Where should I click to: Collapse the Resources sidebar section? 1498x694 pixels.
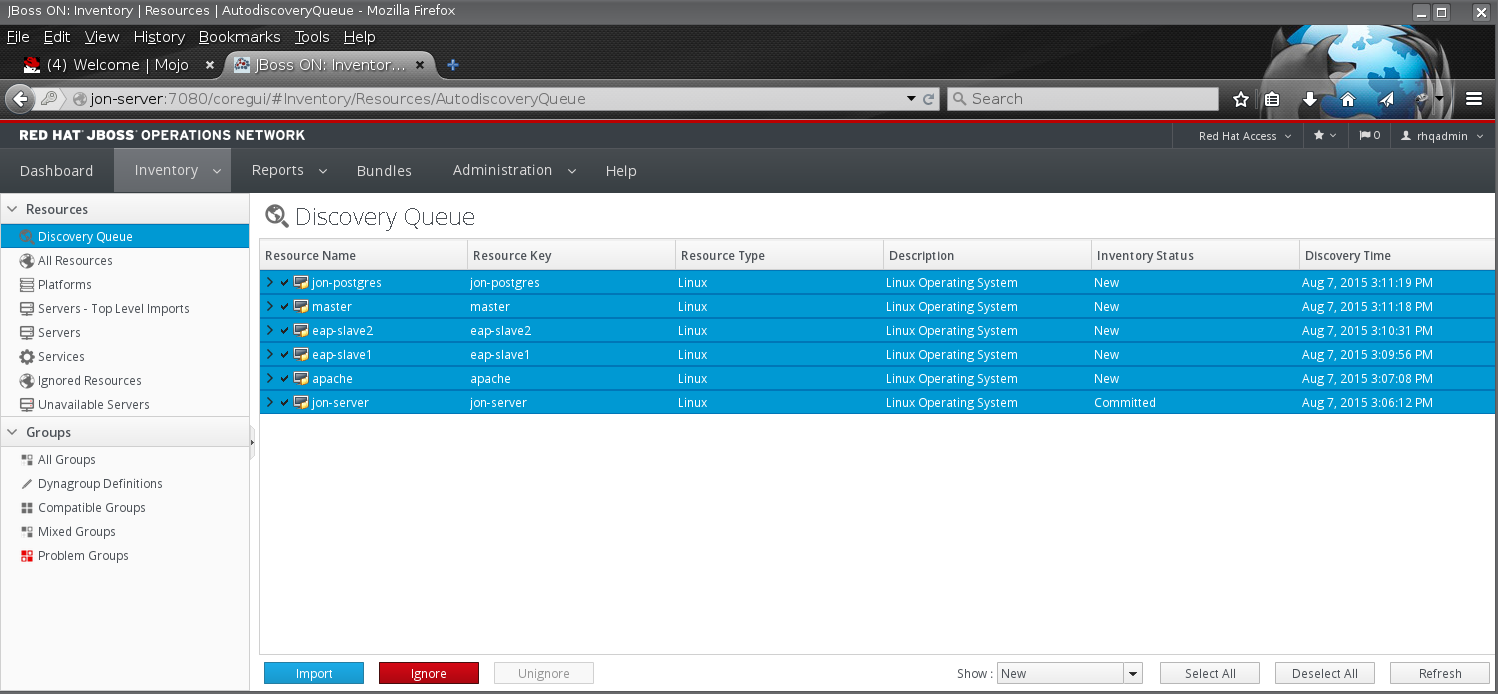[13, 210]
